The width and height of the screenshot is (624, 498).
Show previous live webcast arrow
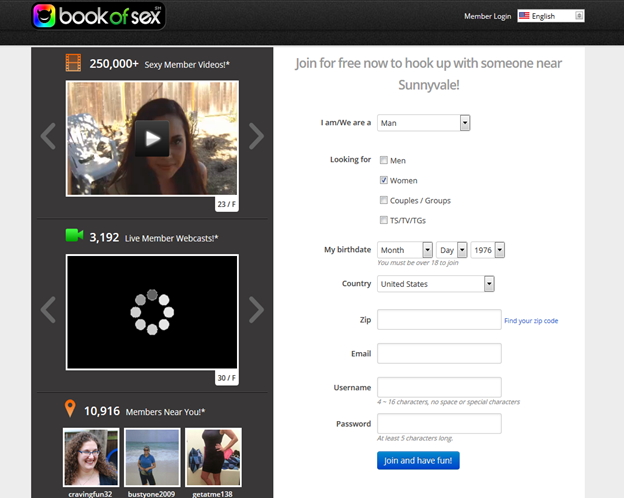coord(48,310)
